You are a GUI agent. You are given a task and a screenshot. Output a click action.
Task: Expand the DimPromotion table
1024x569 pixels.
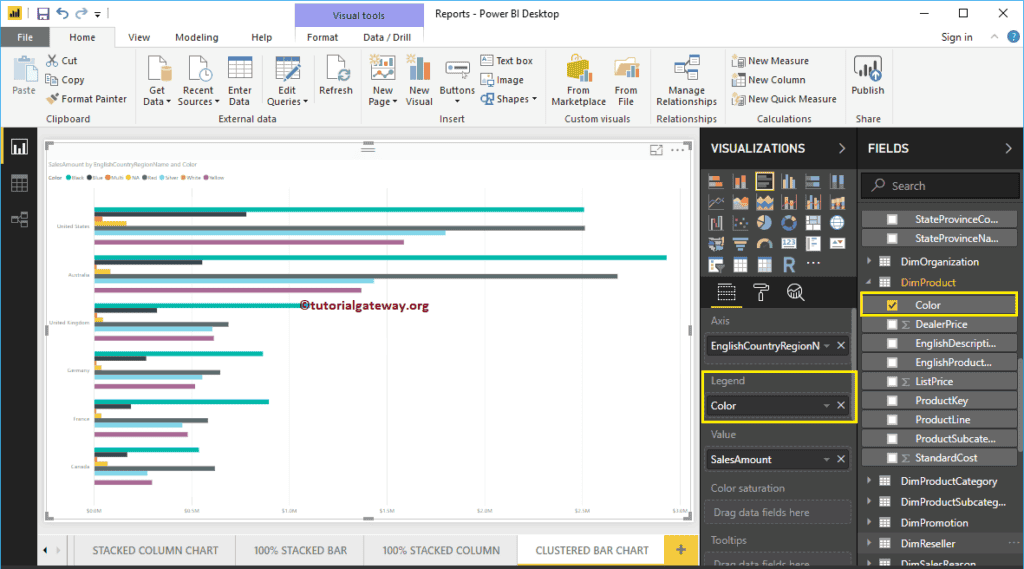869,523
